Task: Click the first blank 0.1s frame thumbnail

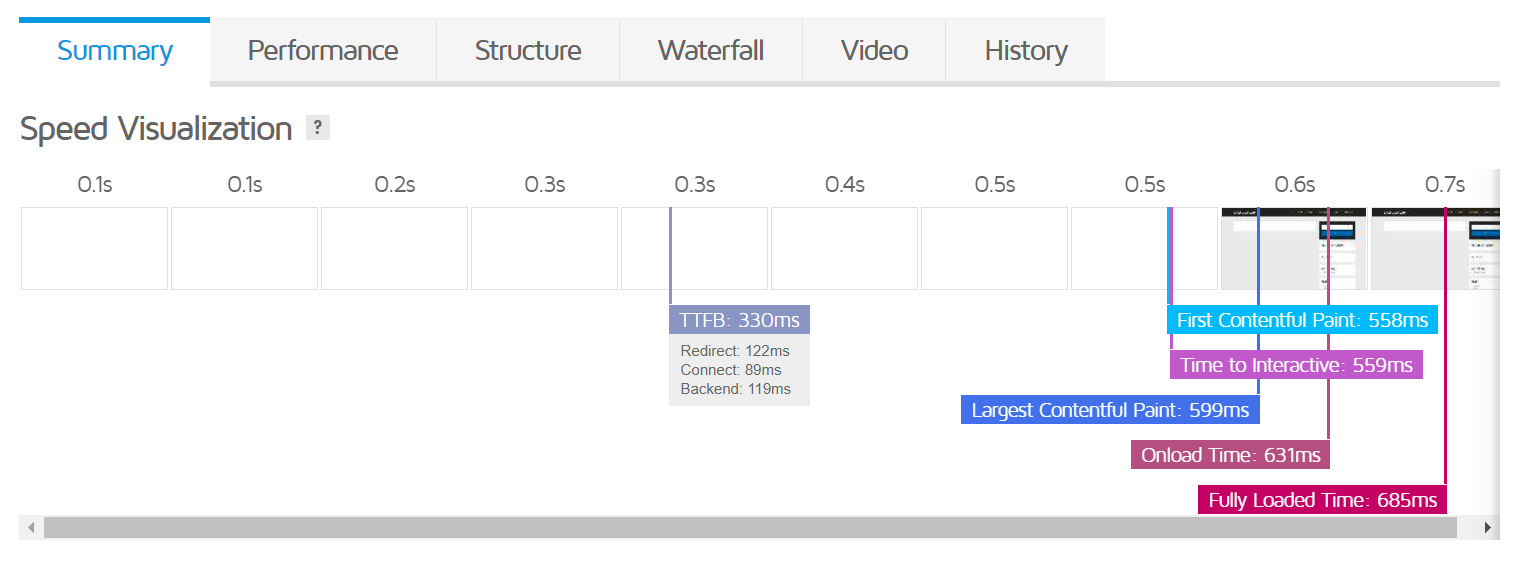Action: pyautogui.click(x=94, y=249)
